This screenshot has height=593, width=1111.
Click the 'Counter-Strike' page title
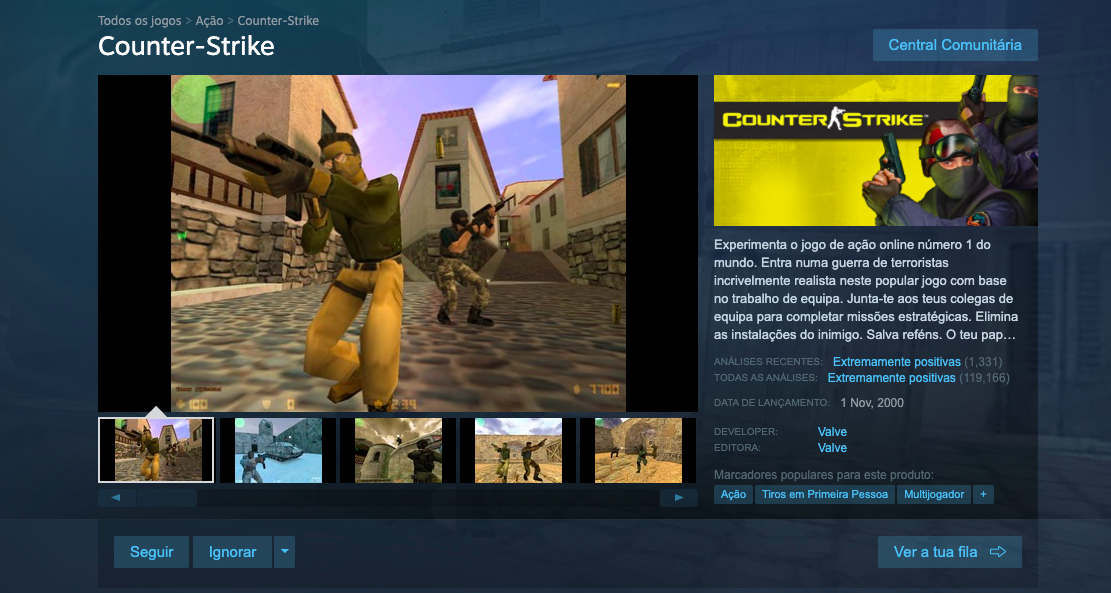pyautogui.click(x=186, y=46)
